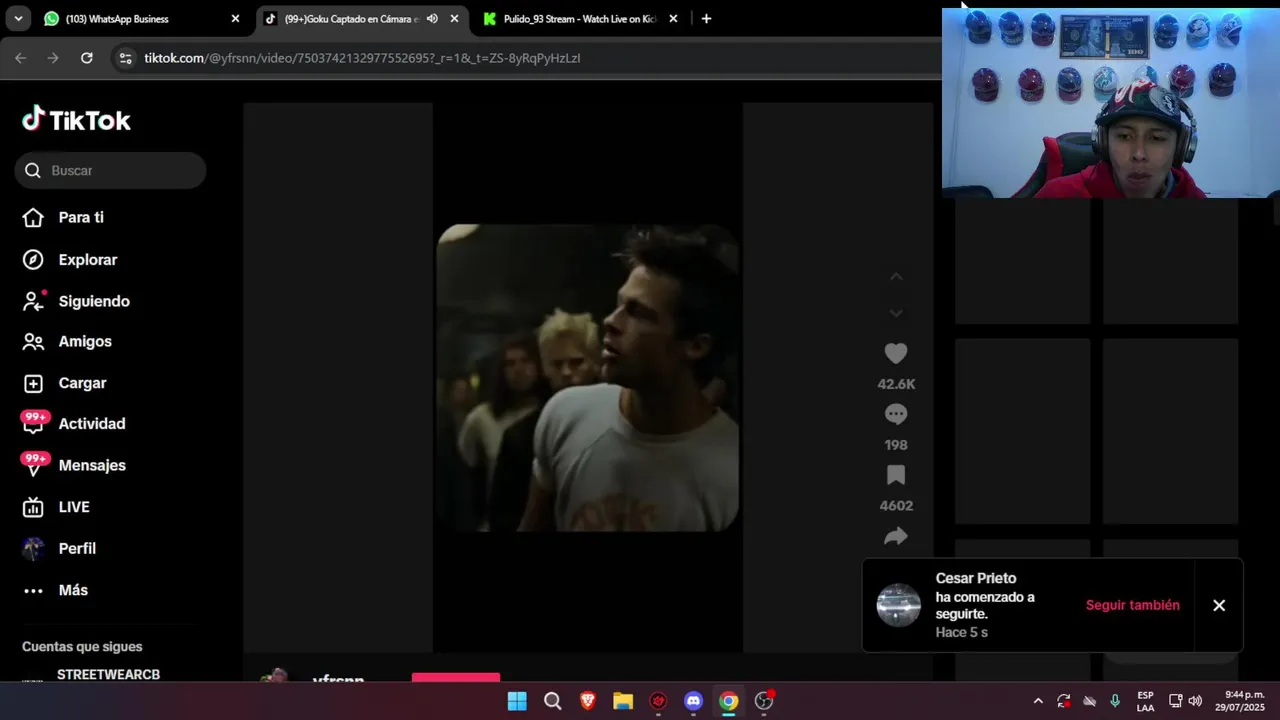The width and height of the screenshot is (1280, 720).
Task: Open the ESP LAA language switcher
Action: 1145,701
